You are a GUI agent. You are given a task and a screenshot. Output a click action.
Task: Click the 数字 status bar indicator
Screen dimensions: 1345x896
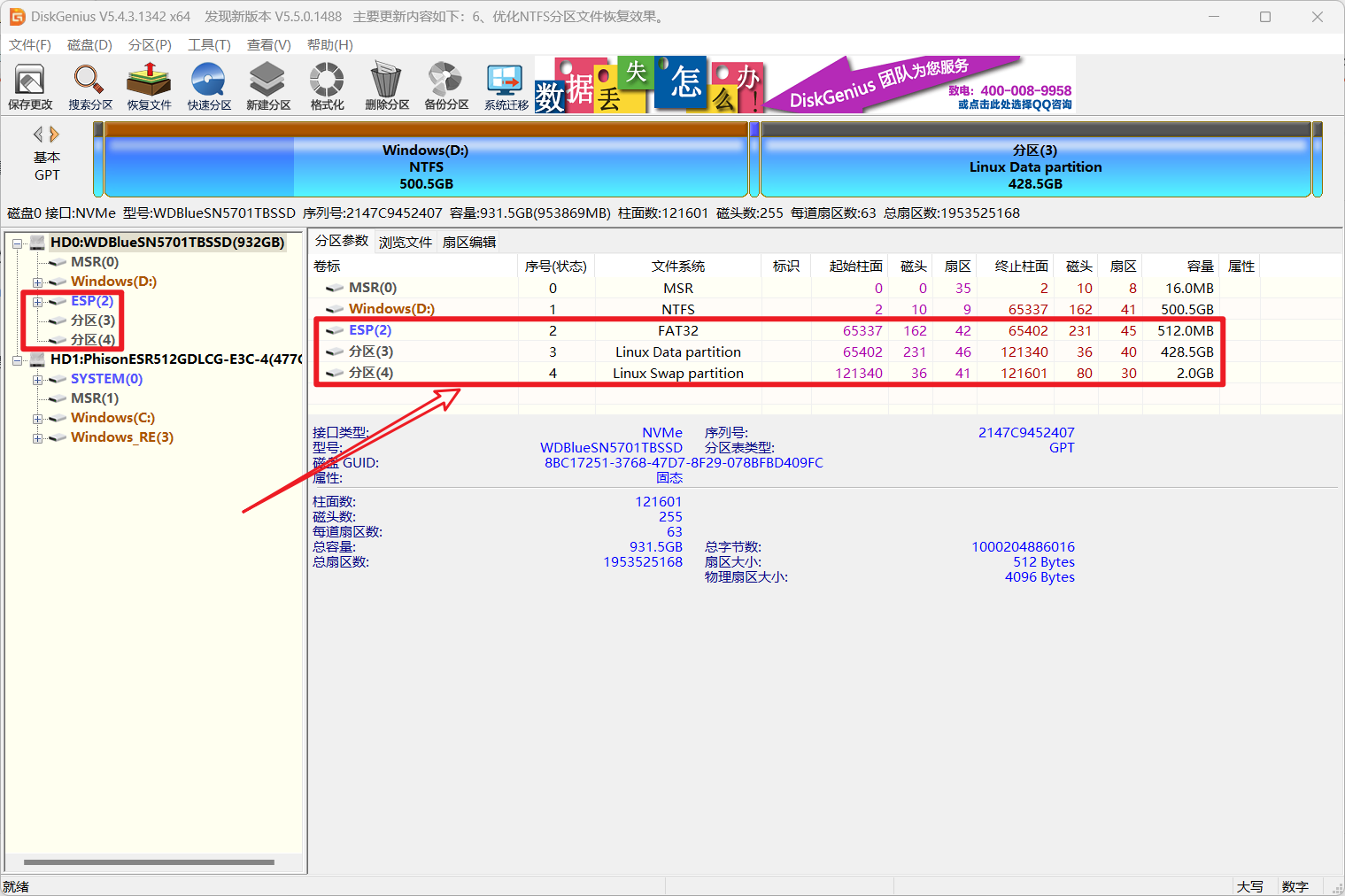point(1295,885)
